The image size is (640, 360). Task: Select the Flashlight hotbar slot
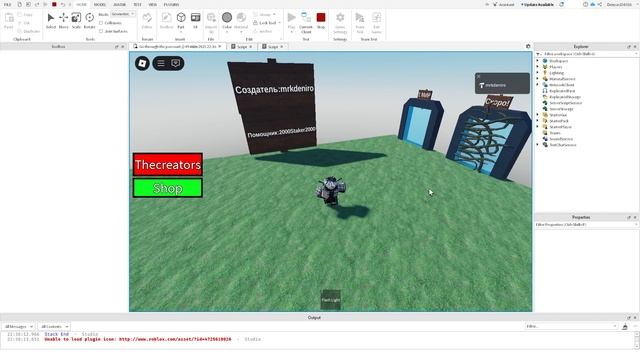pyautogui.click(x=331, y=300)
